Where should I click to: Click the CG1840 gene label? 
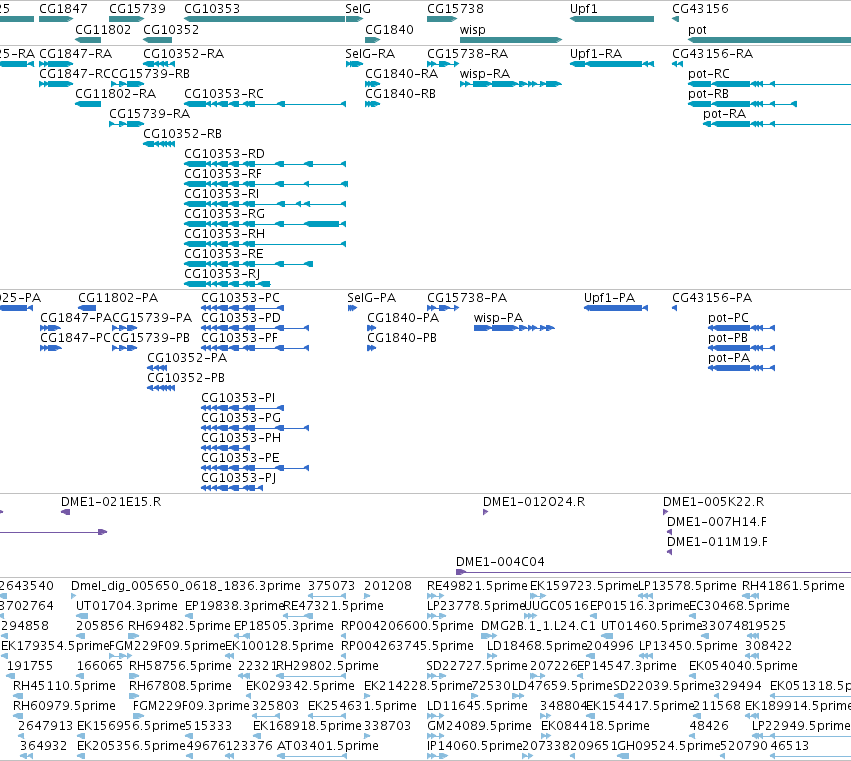tap(390, 29)
